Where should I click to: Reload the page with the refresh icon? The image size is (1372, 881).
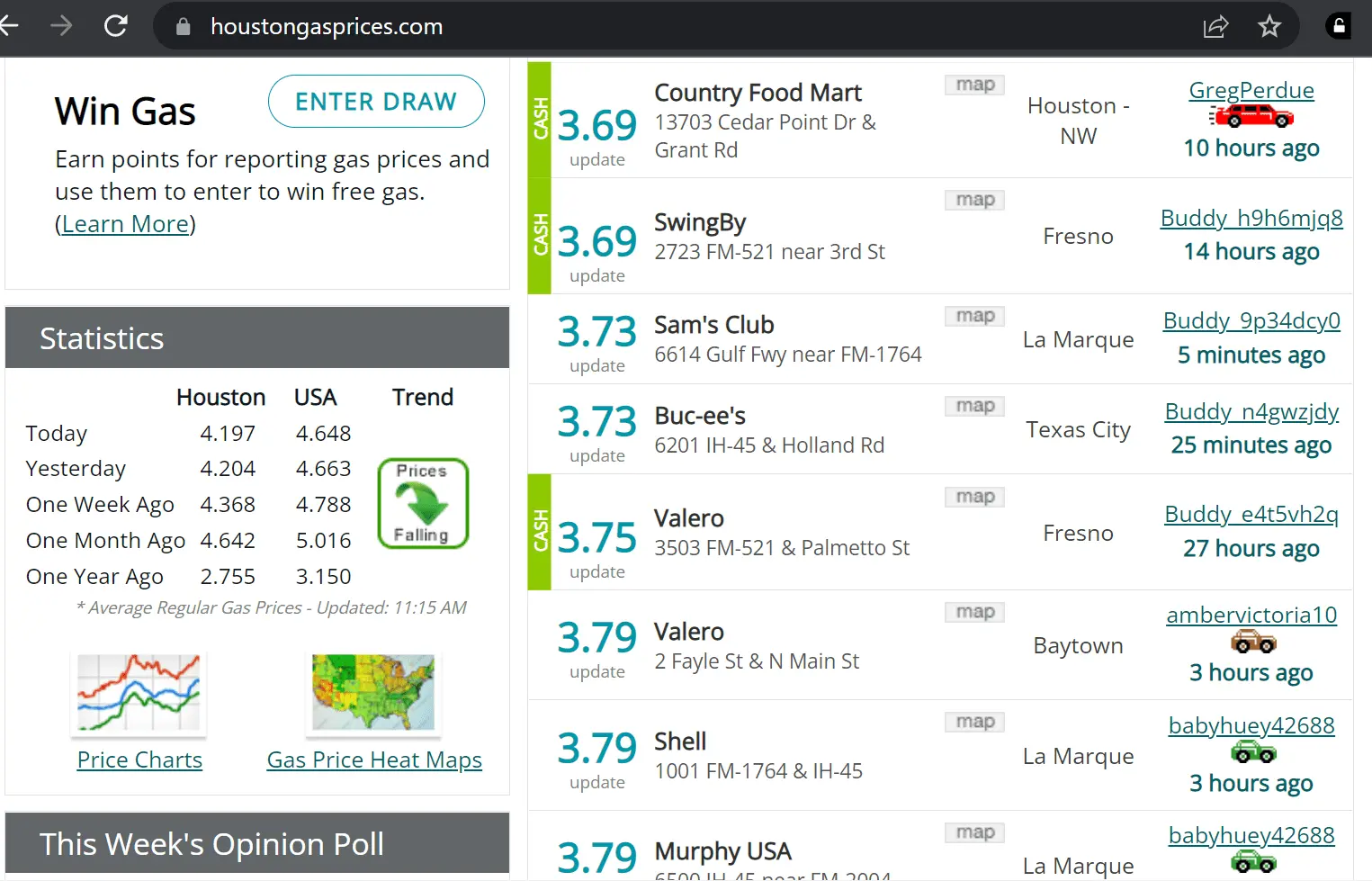click(116, 26)
